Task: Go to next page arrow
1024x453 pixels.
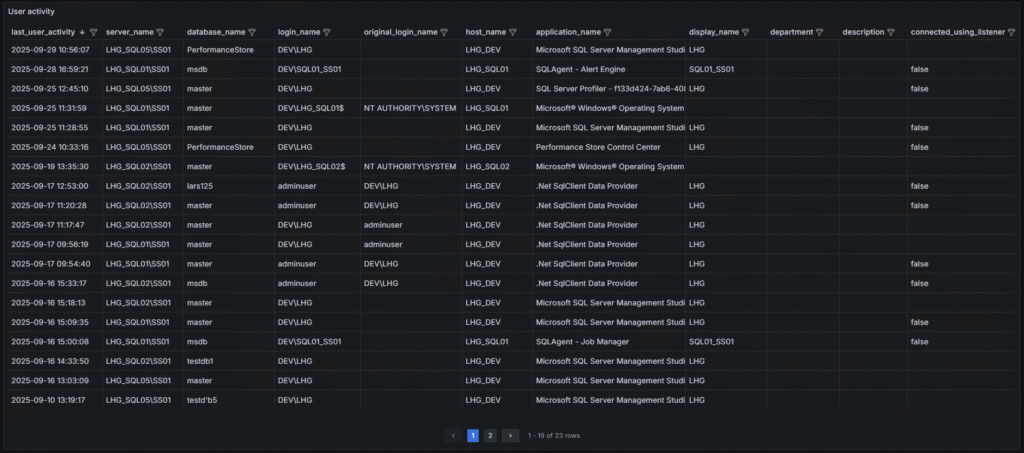Action: coord(511,435)
